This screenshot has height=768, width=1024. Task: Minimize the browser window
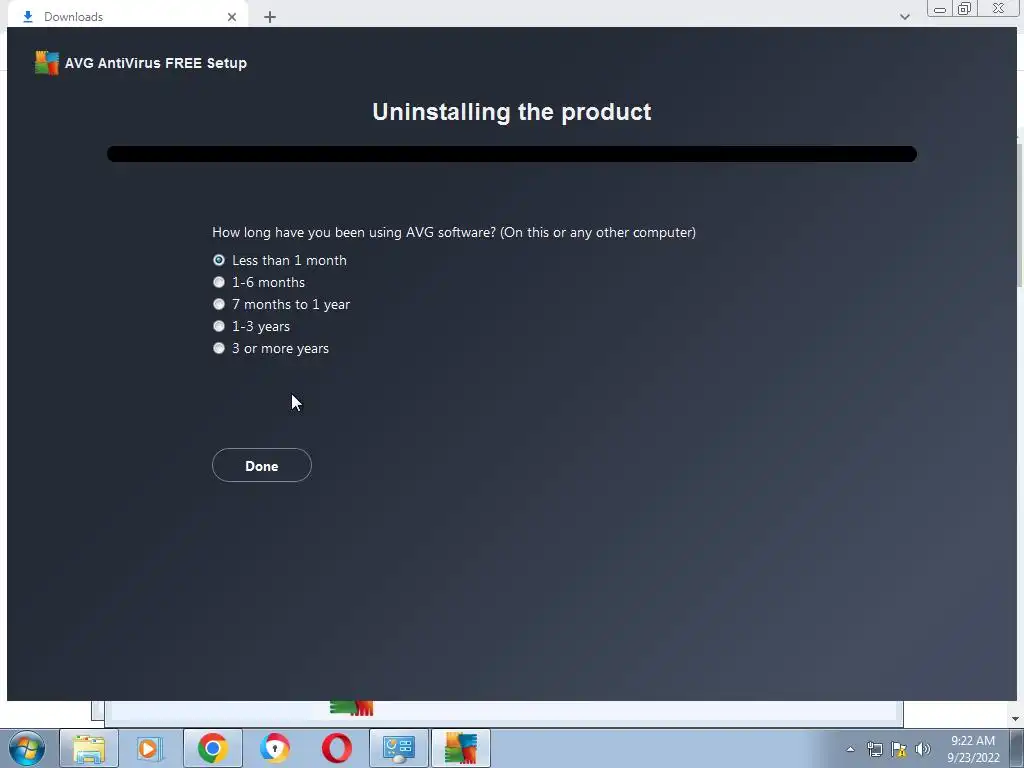point(940,9)
